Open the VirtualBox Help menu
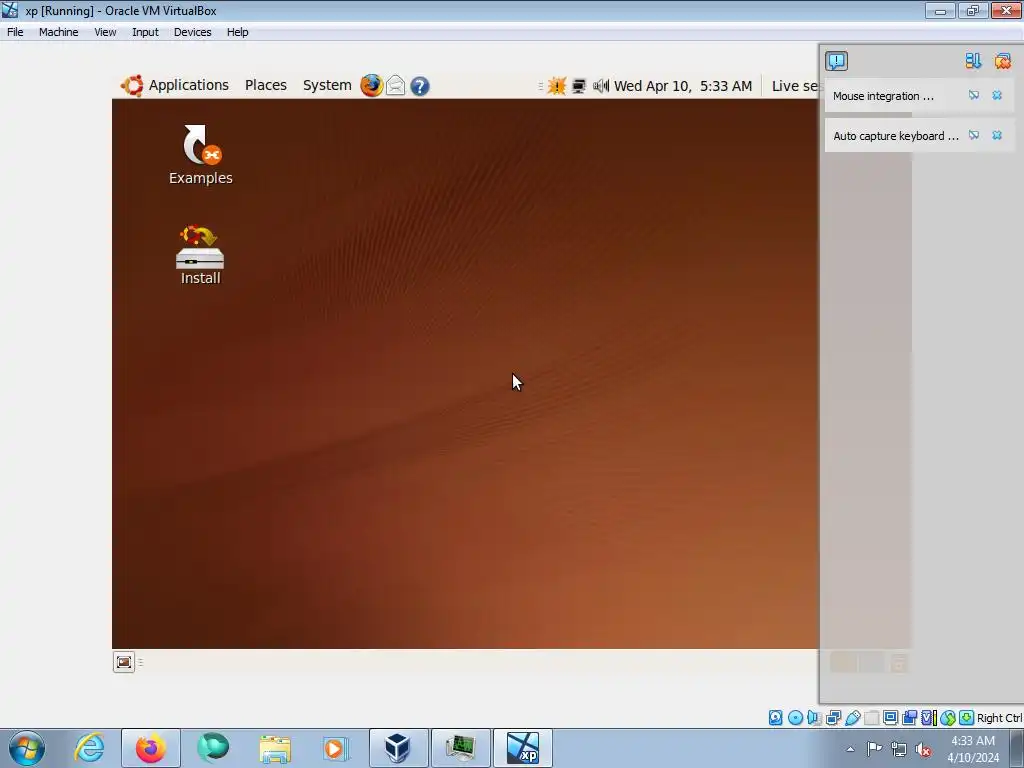Image resolution: width=1024 pixels, height=768 pixels. tap(237, 32)
